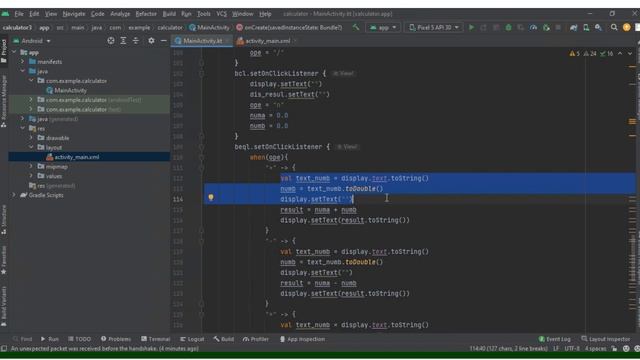Image resolution: width=640 pixels, height=360 pixels.
Task: Click the Apply Code Changes icon
Action: tap(496, 27)
